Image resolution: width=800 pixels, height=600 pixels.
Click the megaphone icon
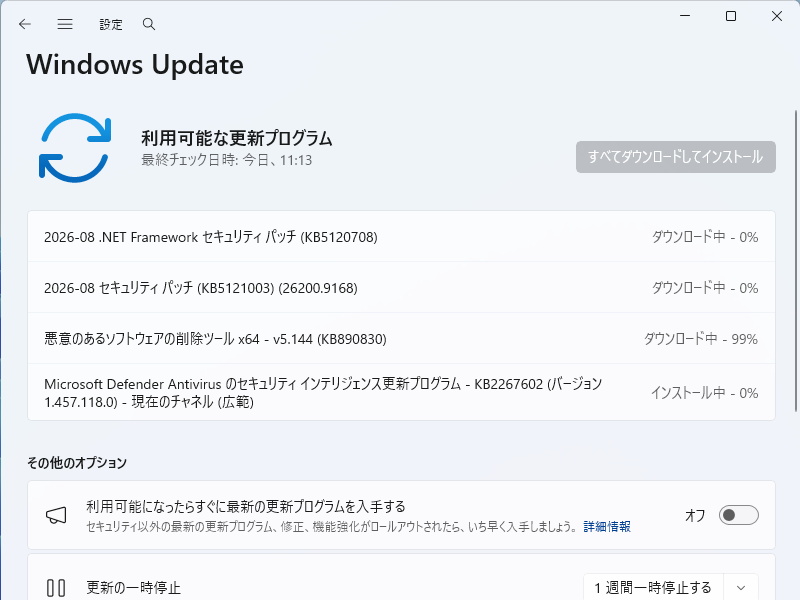[x=56, y=515]
